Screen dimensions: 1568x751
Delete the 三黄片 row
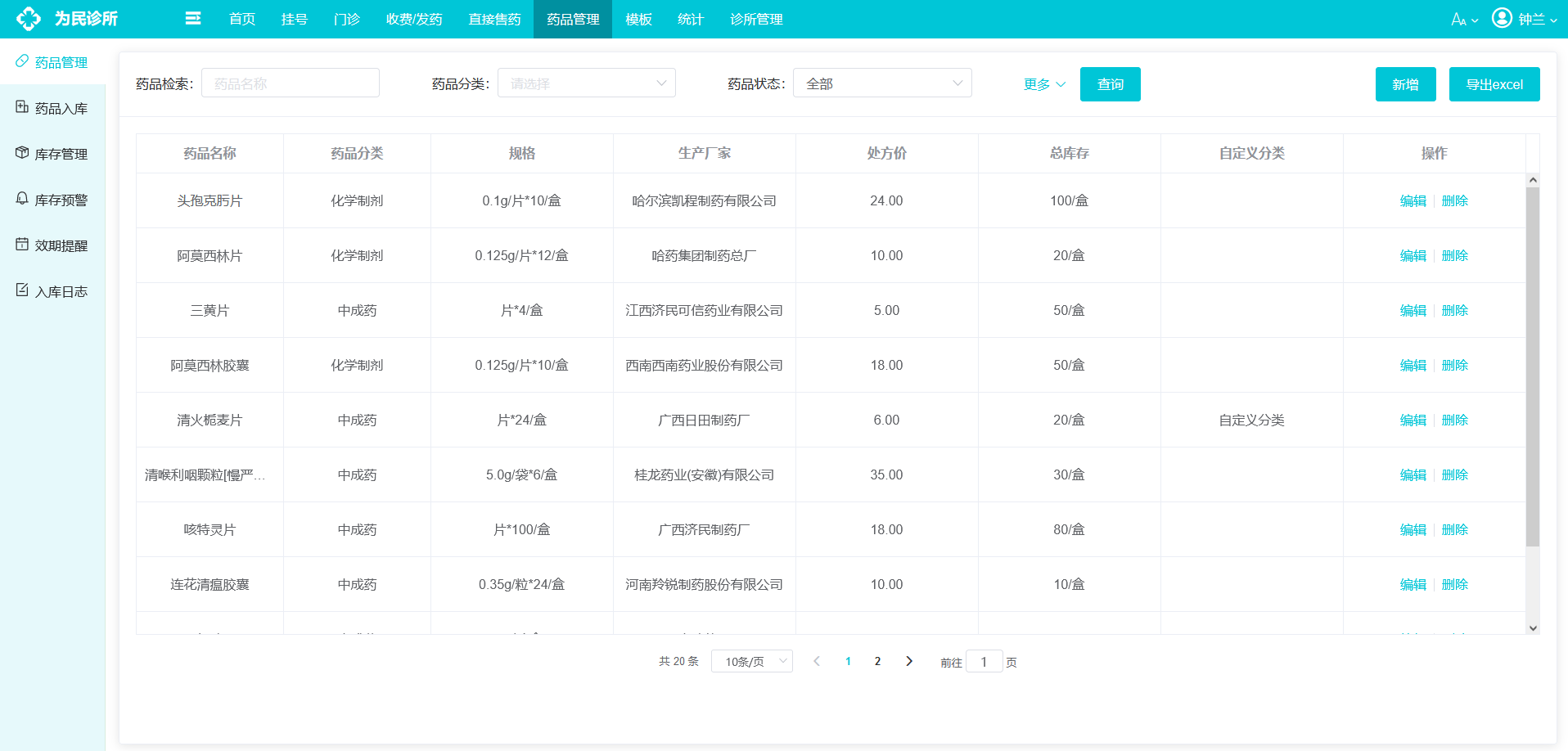pos(1455,310)
